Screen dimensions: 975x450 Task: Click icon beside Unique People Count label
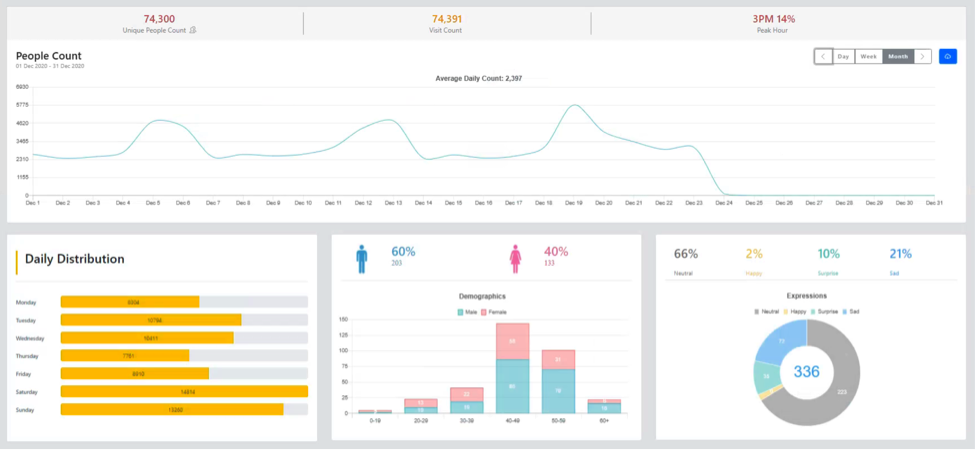click(x=193, y=31)
